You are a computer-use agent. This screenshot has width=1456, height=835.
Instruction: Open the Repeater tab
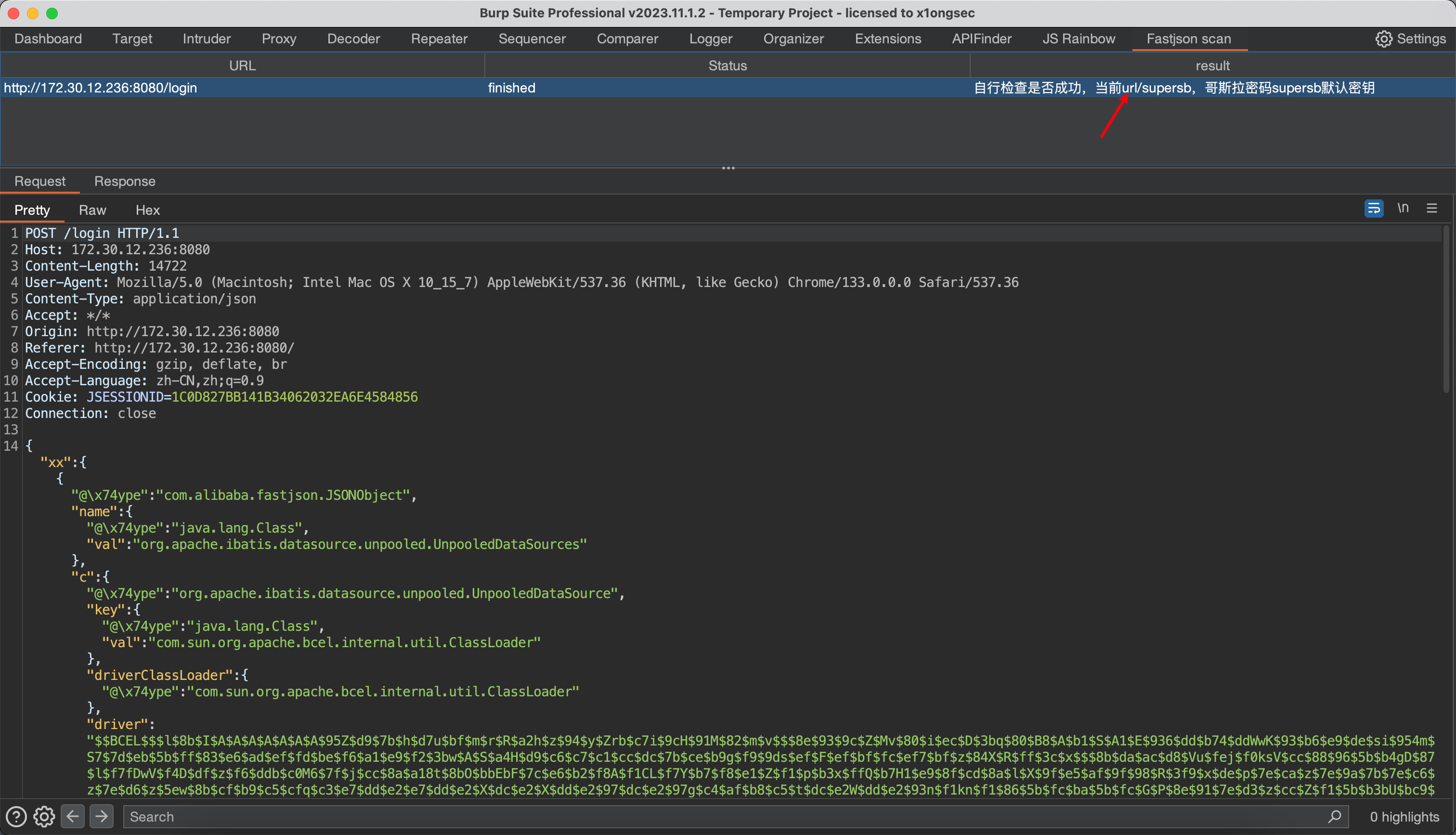(x=439, y=39)
